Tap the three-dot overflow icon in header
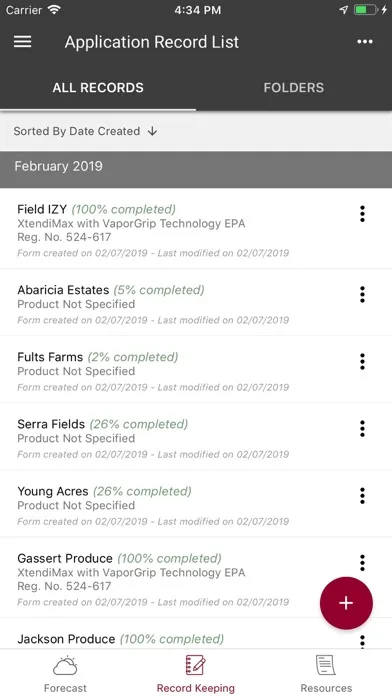The image size is (392, 696). [364, 42]
